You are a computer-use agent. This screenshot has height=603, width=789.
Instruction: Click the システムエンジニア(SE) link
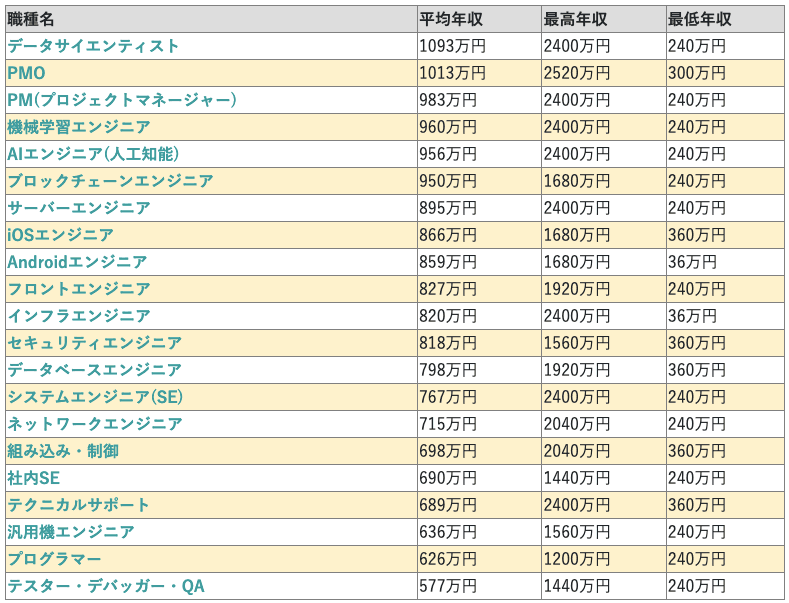pos(95,397)
